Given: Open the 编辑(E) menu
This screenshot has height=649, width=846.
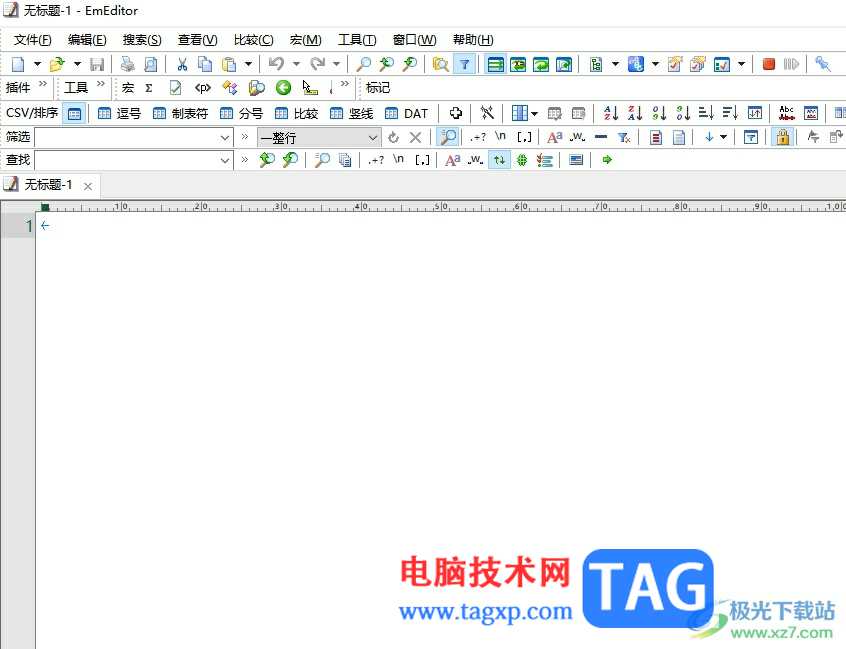Looking at the screenshot, I should point(87,40).
